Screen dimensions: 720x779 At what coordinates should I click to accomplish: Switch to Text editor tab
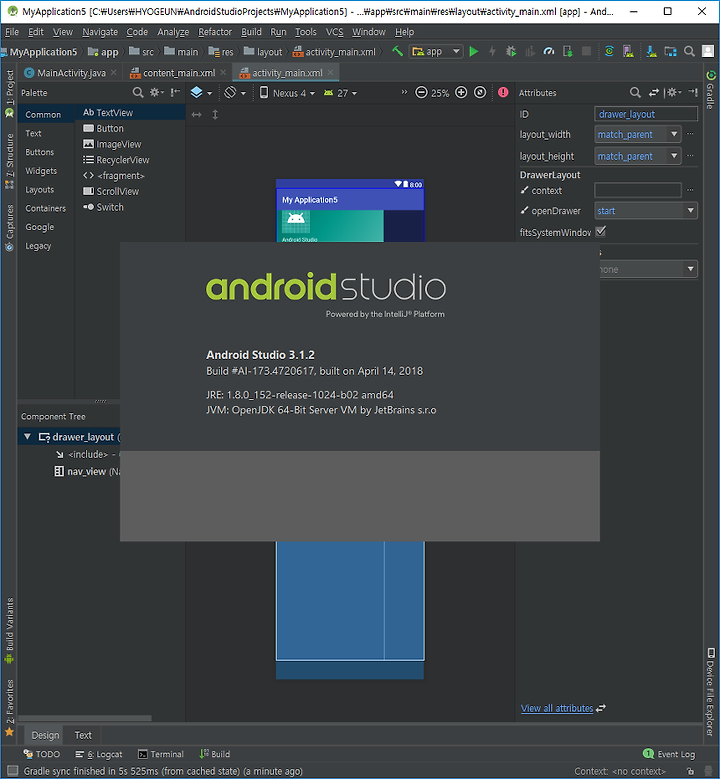pos(83,735)
